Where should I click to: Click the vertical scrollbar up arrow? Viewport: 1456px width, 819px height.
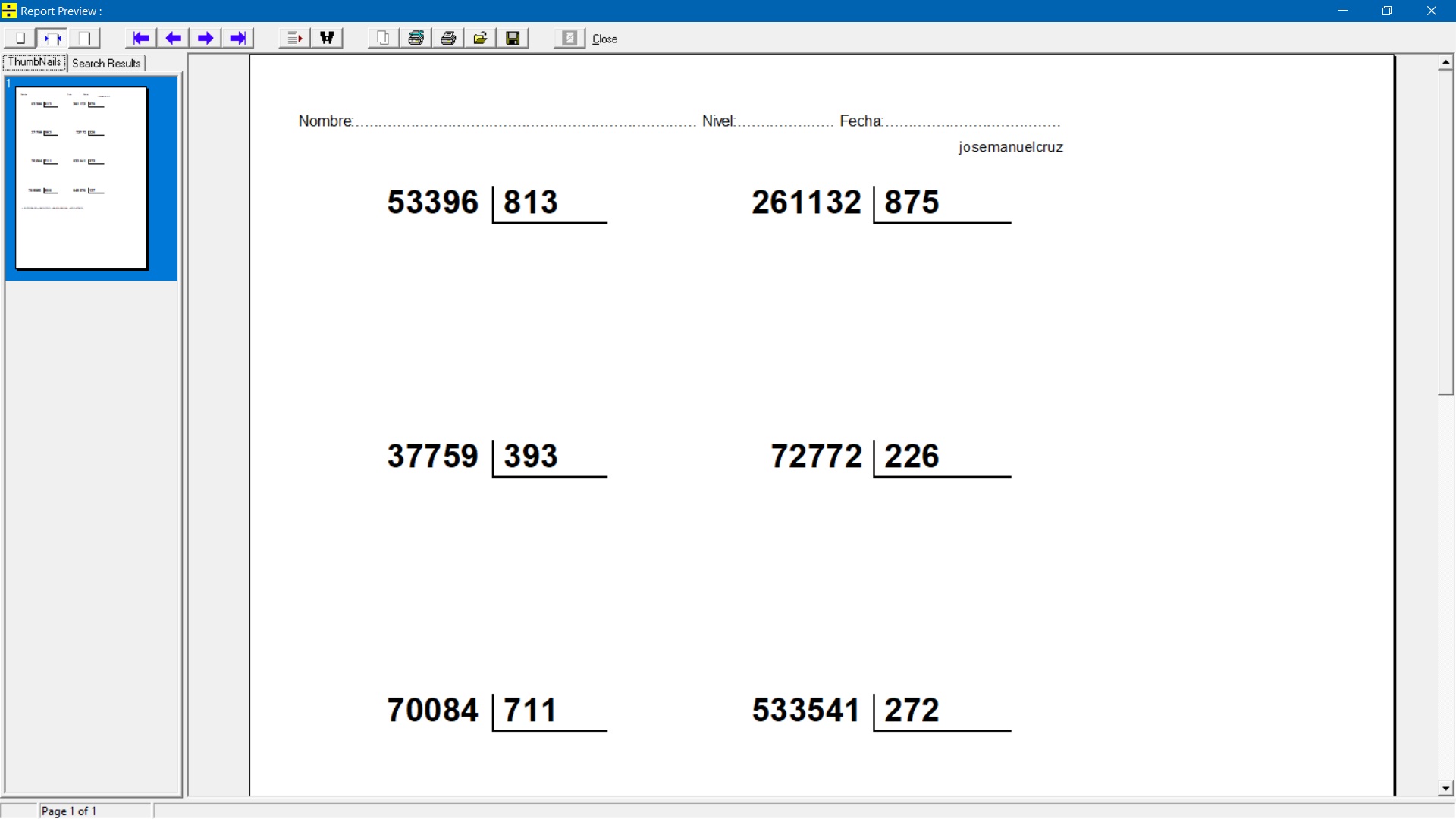click(x=1445, y=62)
